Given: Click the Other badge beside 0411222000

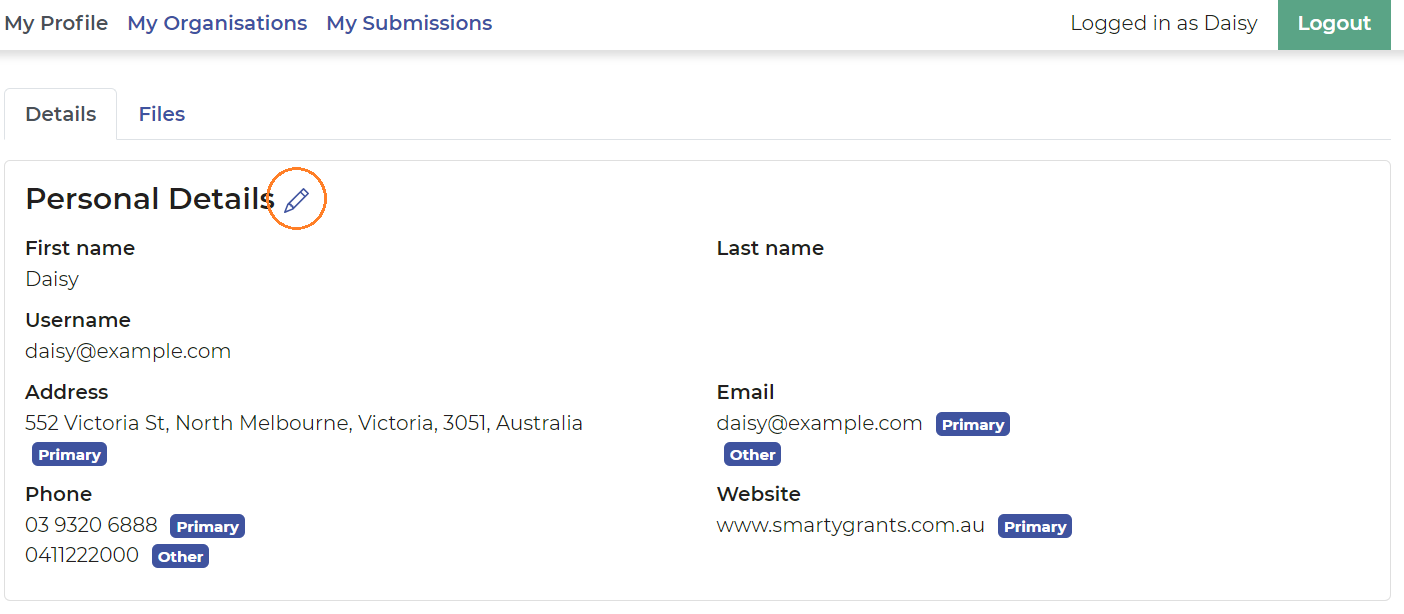Looking at the screenshot, I should click(x=180, y=557).
